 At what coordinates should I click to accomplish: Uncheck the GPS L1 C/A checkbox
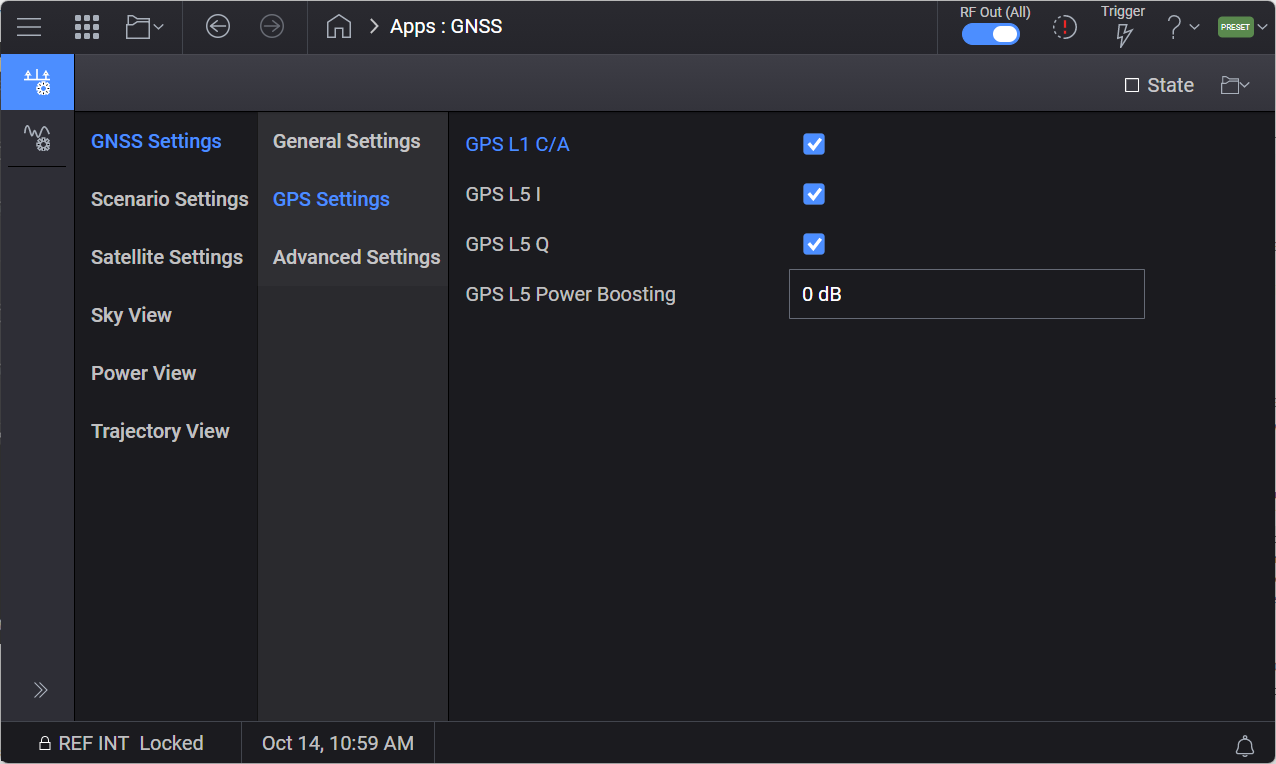[814, 144]
